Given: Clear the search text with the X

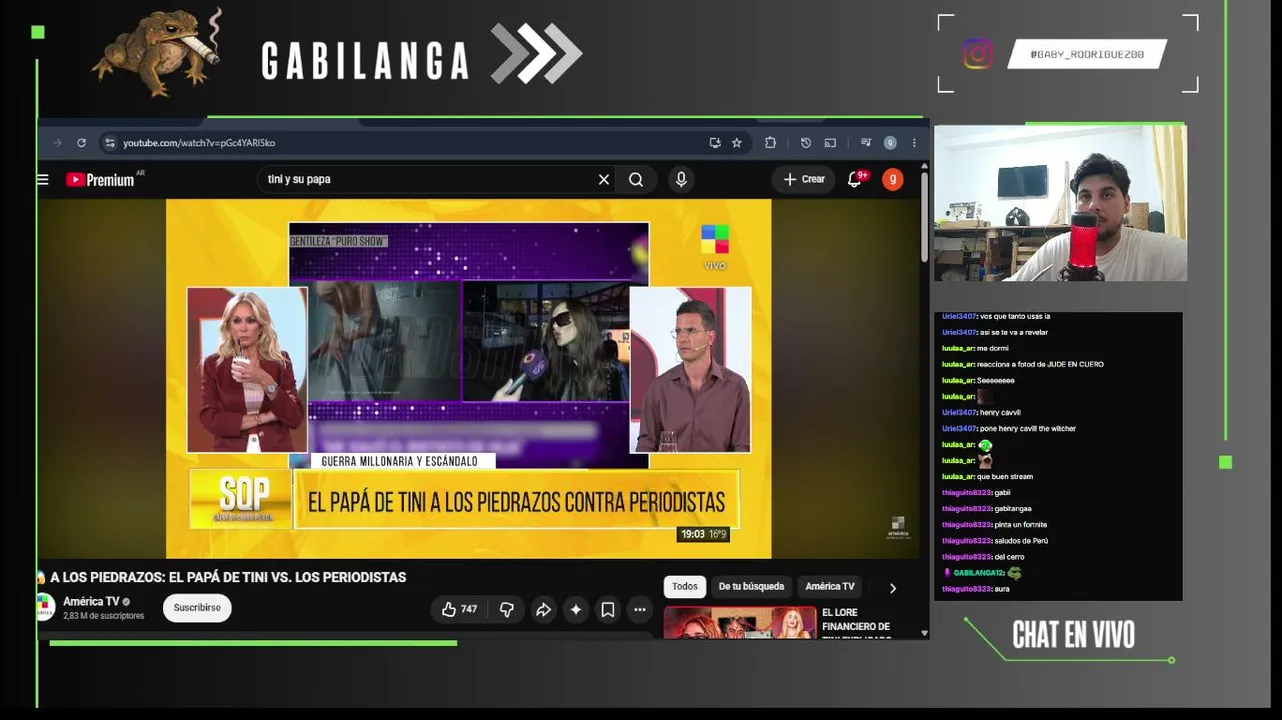Looking at the screenshot, I should coord(604,180).
